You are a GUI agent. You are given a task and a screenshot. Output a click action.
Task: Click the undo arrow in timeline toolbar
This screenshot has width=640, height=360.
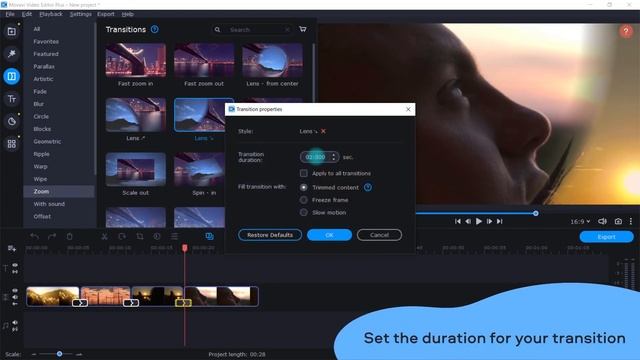pos(34,236)
